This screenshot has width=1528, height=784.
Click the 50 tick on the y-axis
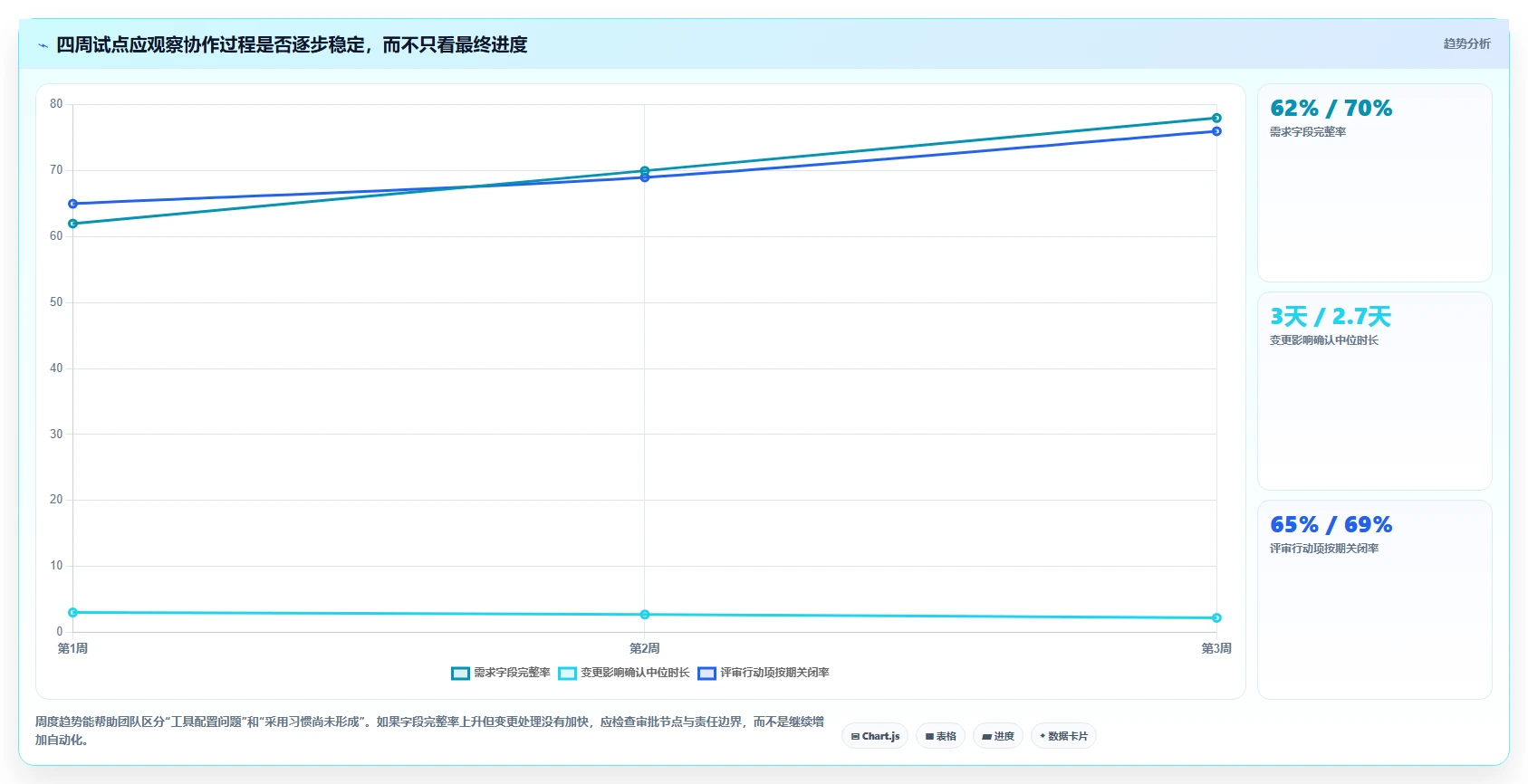56,302
